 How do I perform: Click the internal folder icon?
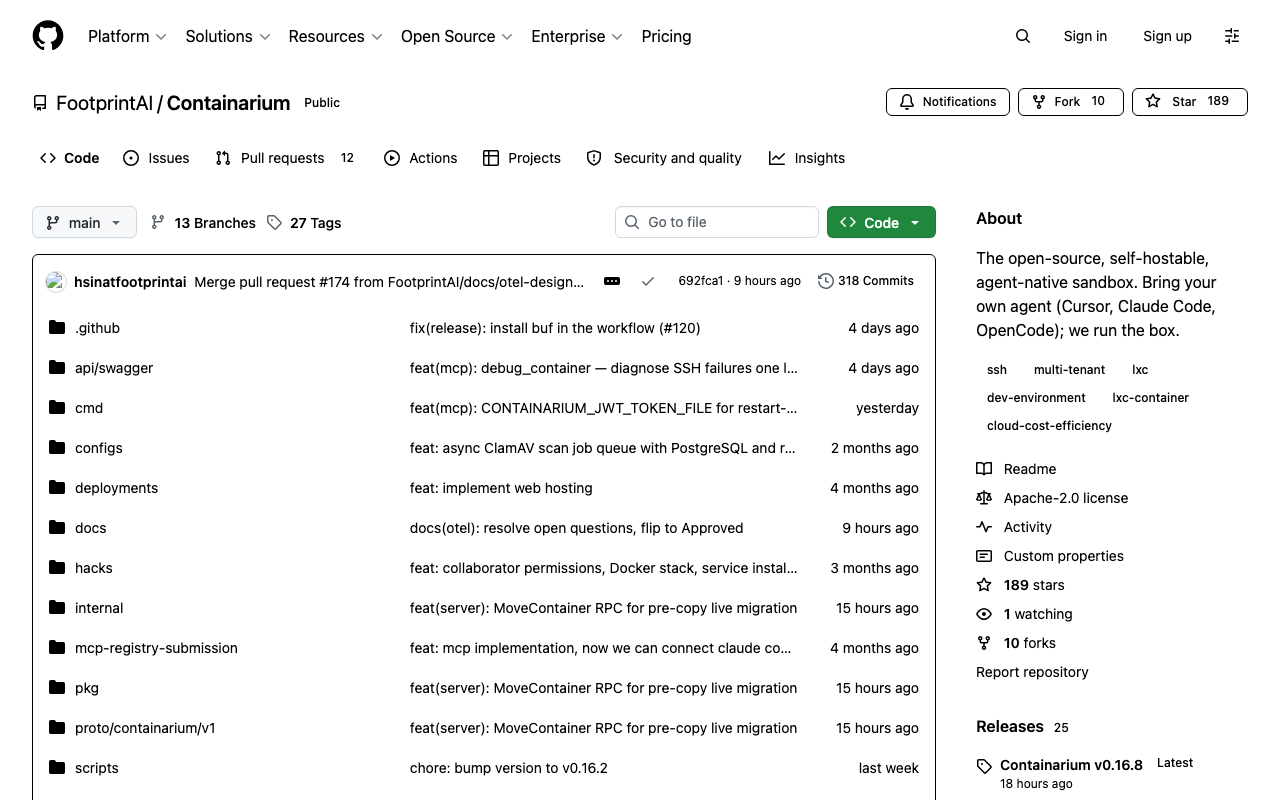click(x=57, y=607)
